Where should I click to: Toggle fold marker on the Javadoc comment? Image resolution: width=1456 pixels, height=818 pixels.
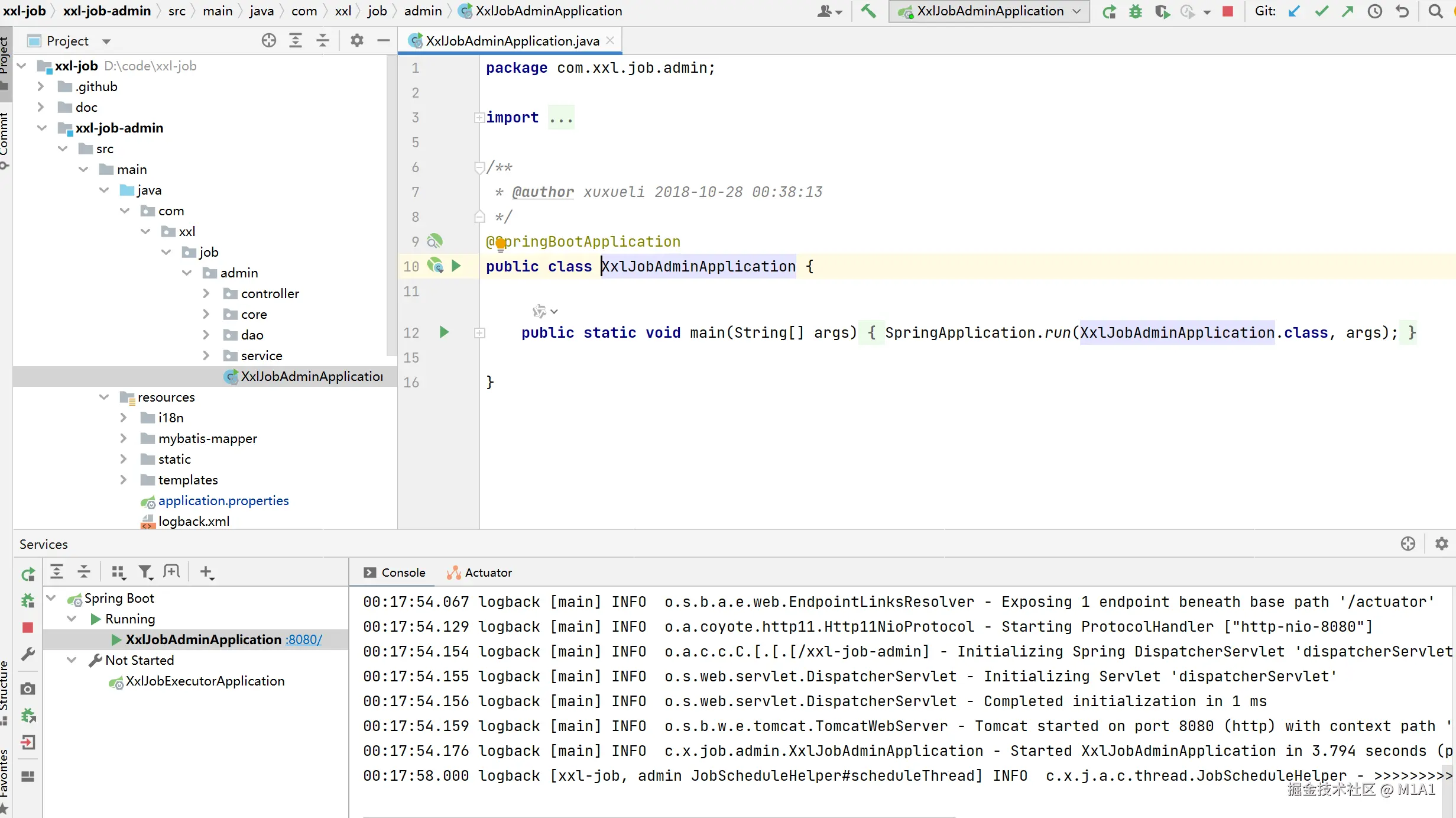pyautogui.click(x=479, y=168)
